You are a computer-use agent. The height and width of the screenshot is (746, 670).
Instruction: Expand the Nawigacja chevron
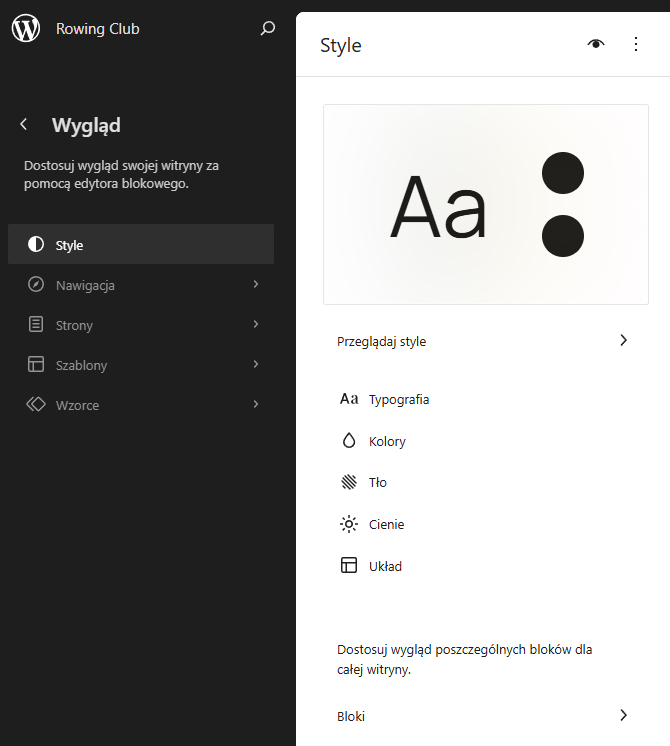coord(256,284)
